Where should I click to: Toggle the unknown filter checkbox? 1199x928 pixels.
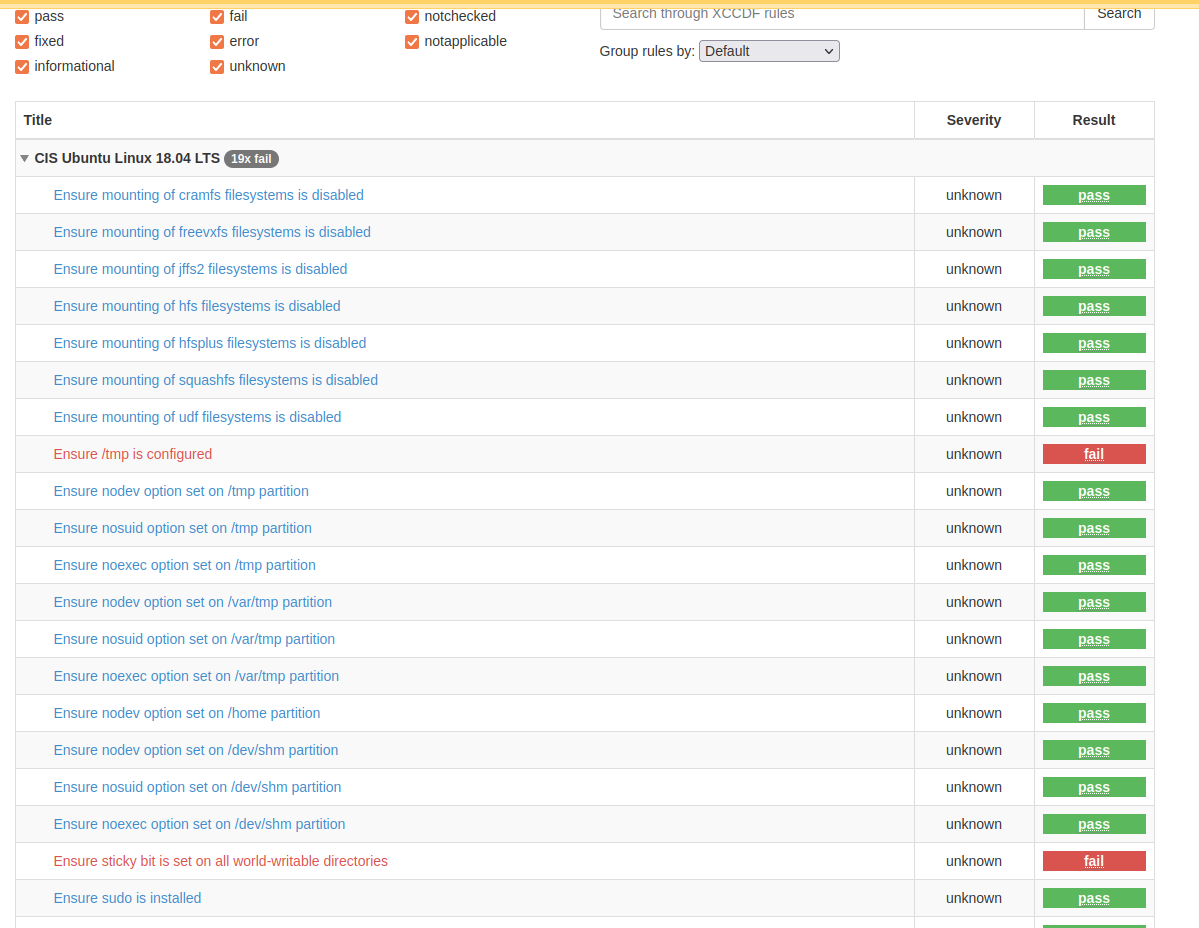point(217,66)
